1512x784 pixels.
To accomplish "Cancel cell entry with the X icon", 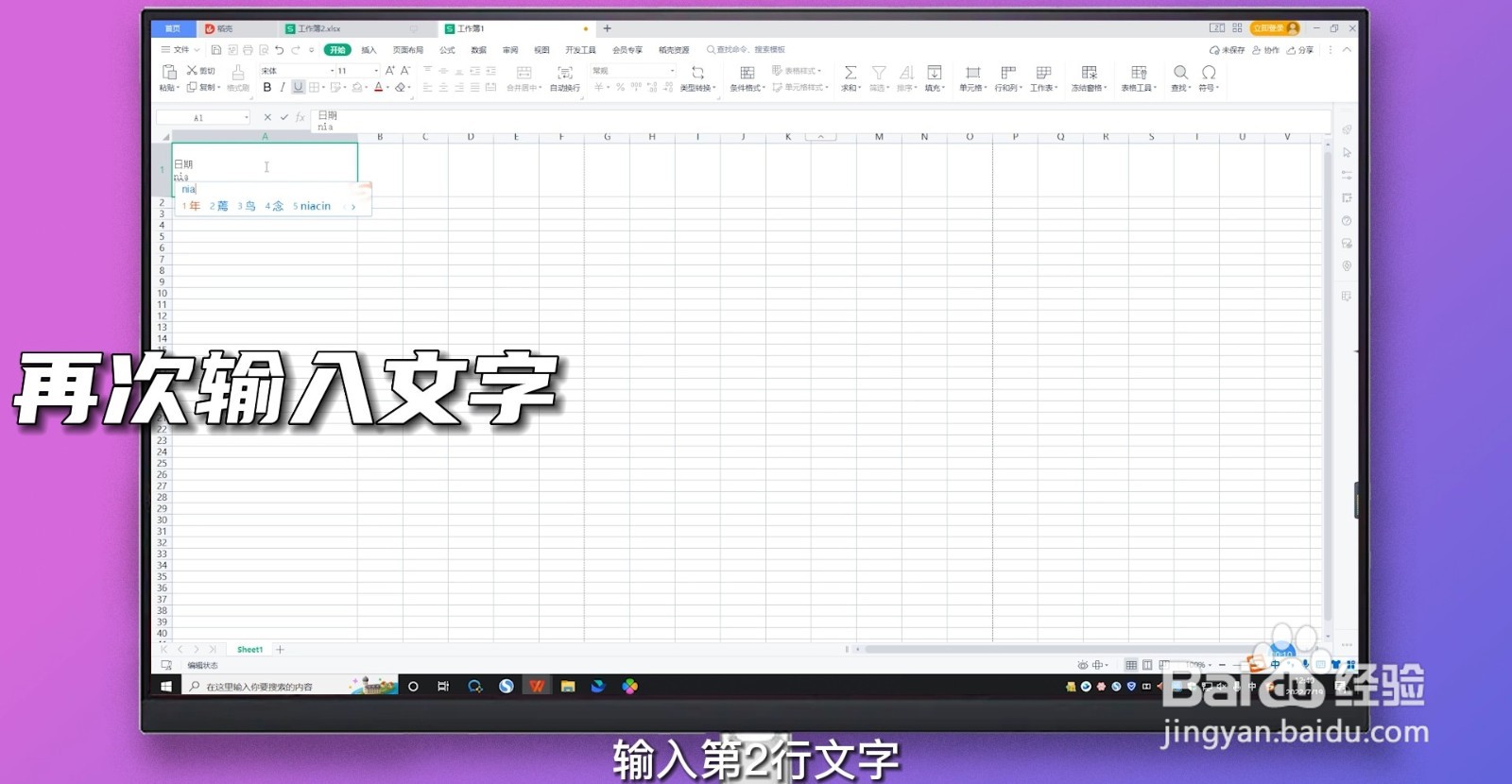I will coord(267,117).
